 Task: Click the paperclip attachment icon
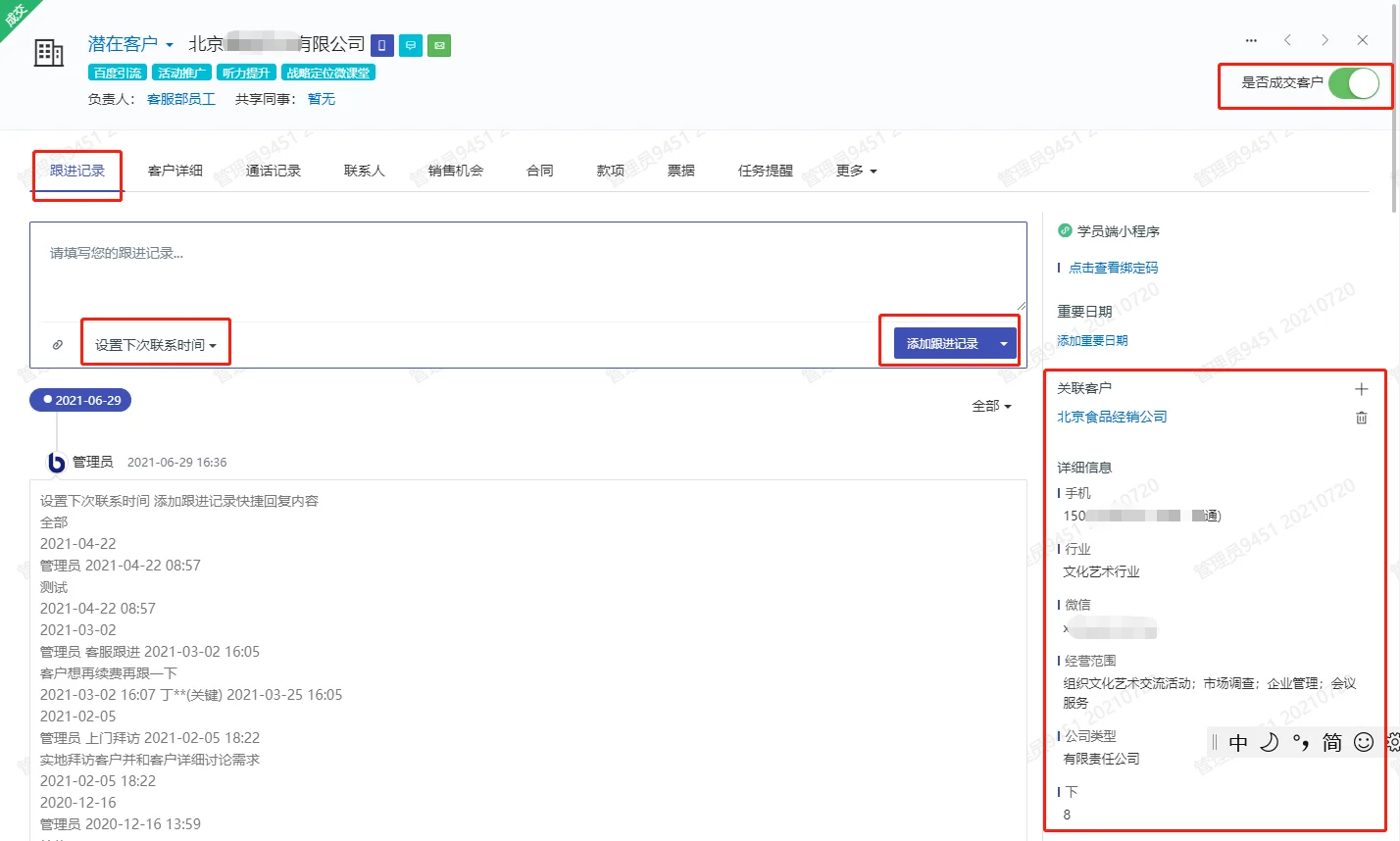58,345
